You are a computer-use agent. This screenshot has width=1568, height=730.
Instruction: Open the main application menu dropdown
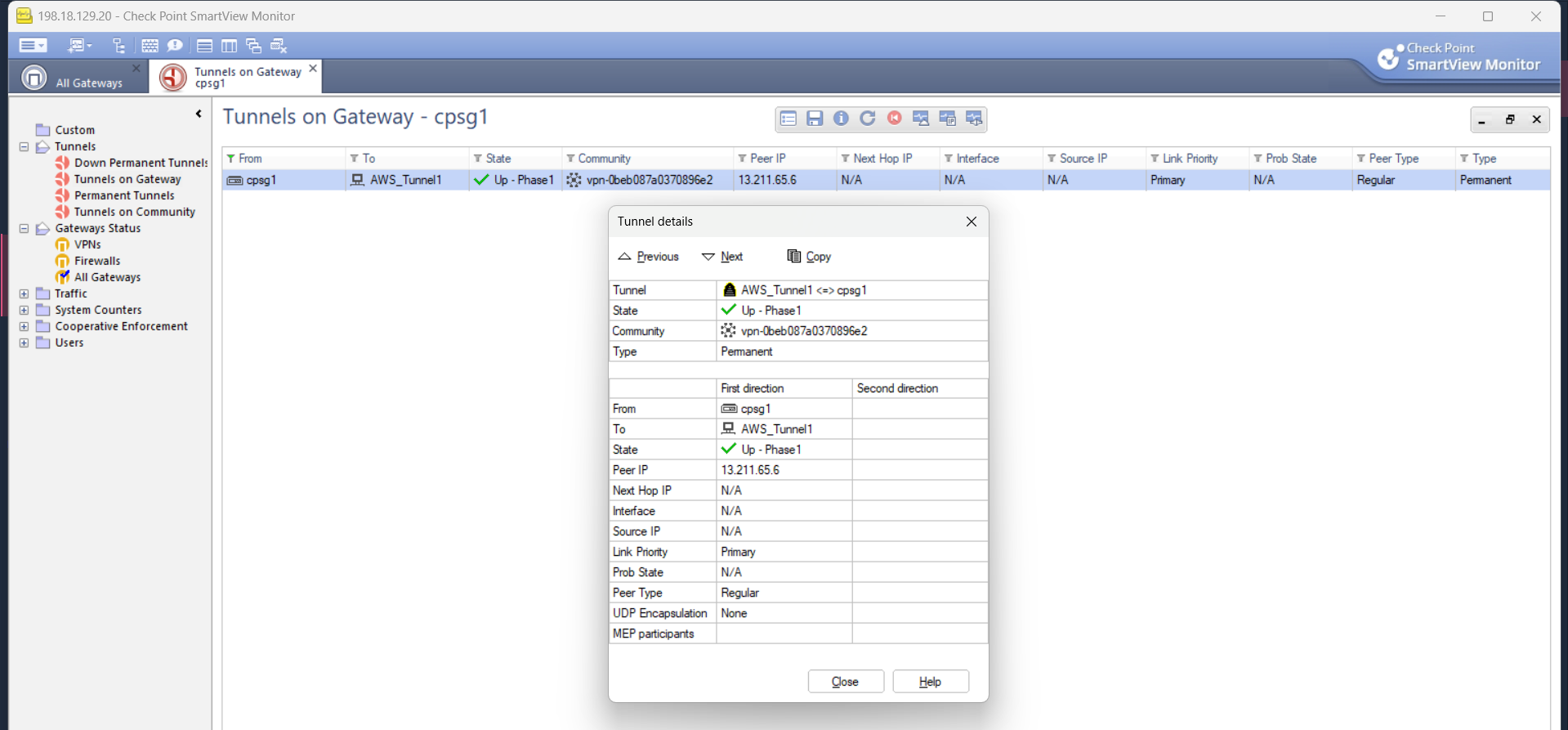(x=33, y=46)
